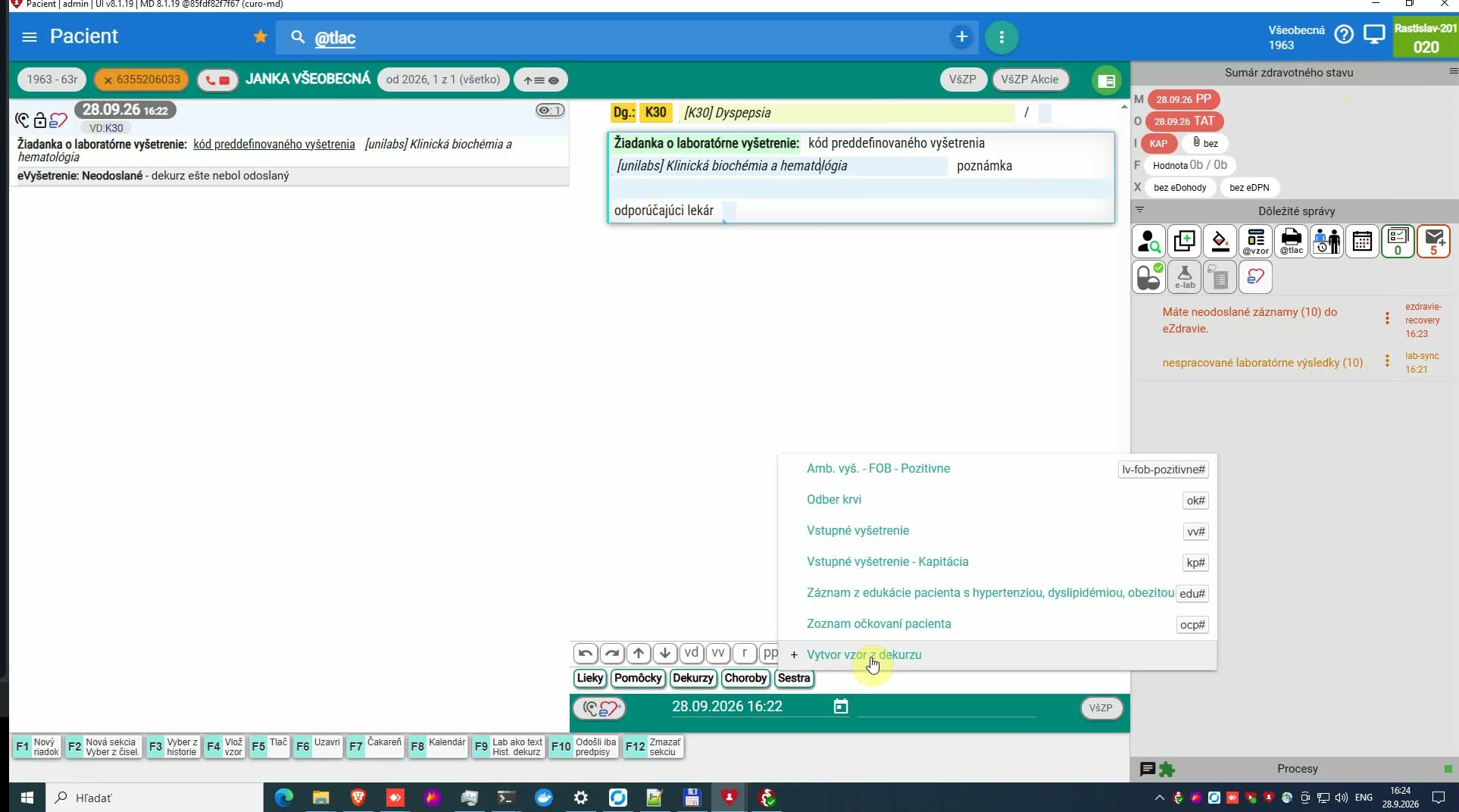The width and height of the screenshot is (1459, 812).
Task: Toggle the sort and eye view button
Action: pos(541,80)
